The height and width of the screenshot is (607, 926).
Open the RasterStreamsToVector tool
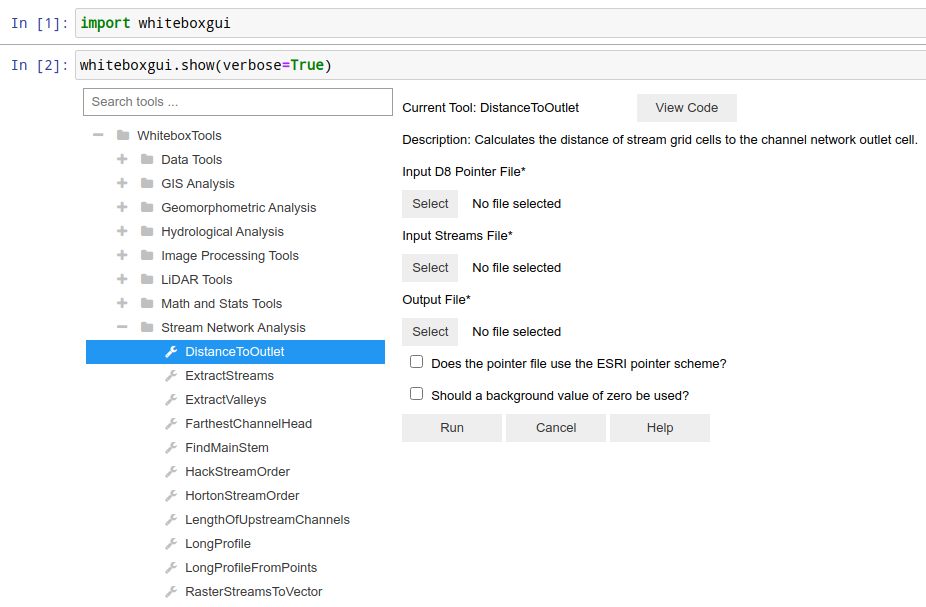[x=253, y=592]
